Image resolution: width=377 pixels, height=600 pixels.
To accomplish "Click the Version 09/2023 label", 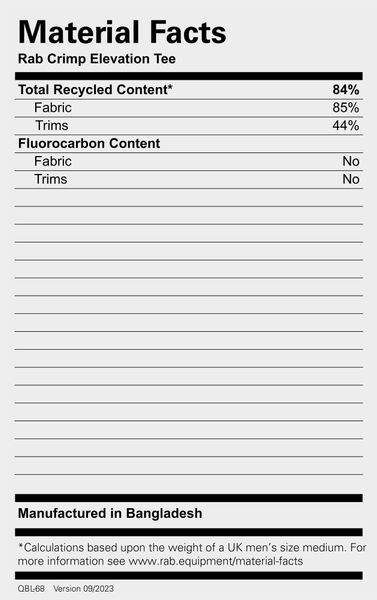I will pos(83,589).
